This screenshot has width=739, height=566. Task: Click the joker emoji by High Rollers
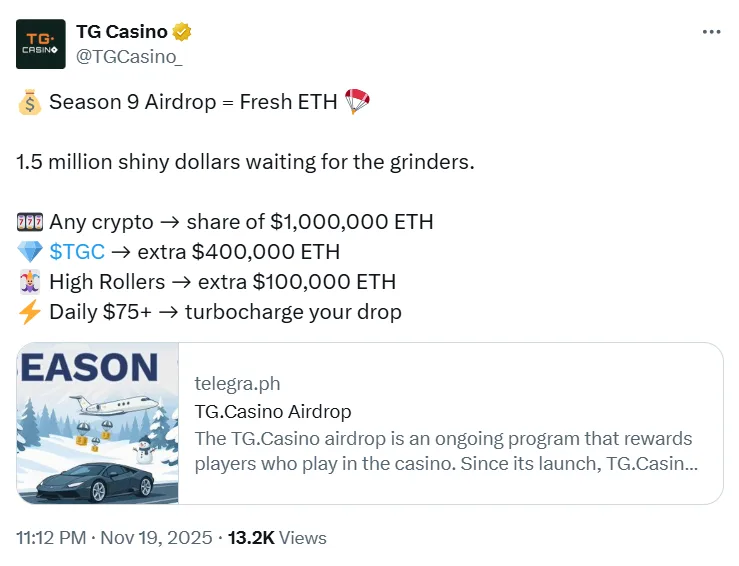(x=29, y=281)
